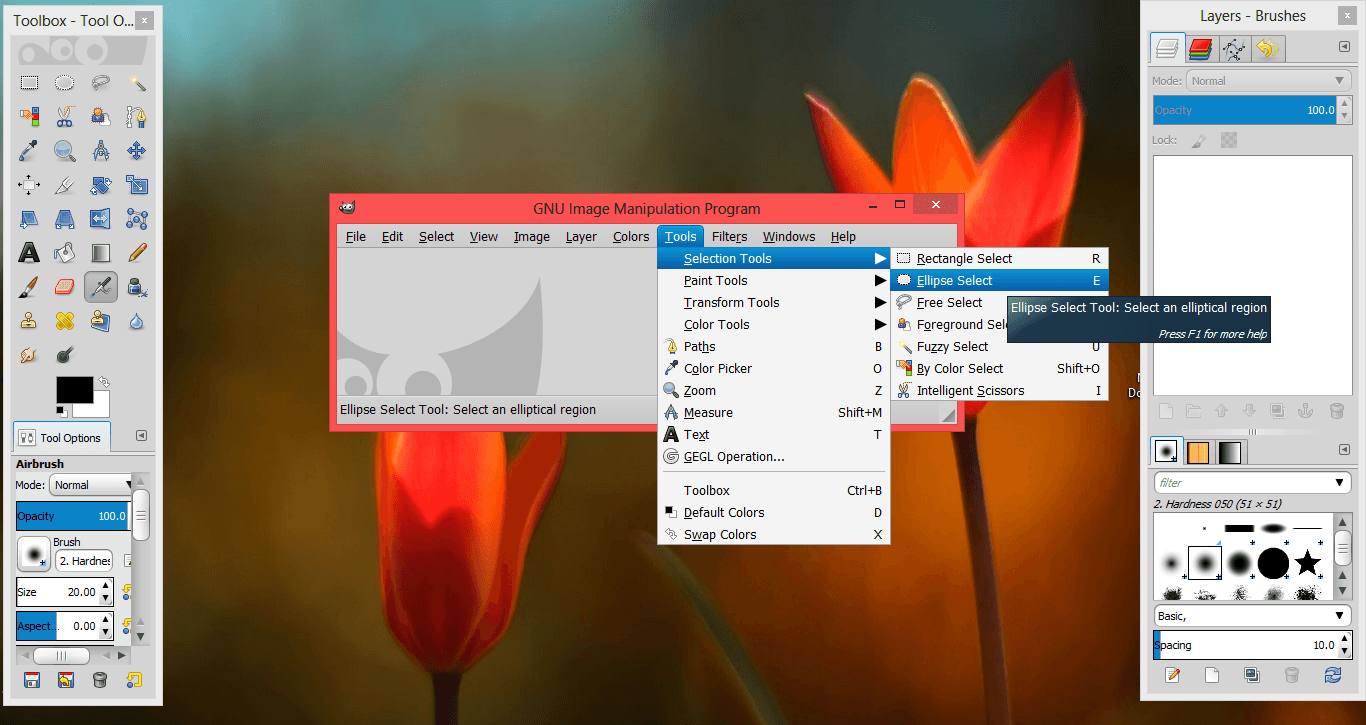Choose the Free Select lasso tool in Toolbox
The width and height of the screenshot is (1366, 725).
click(x=101, y=83)
